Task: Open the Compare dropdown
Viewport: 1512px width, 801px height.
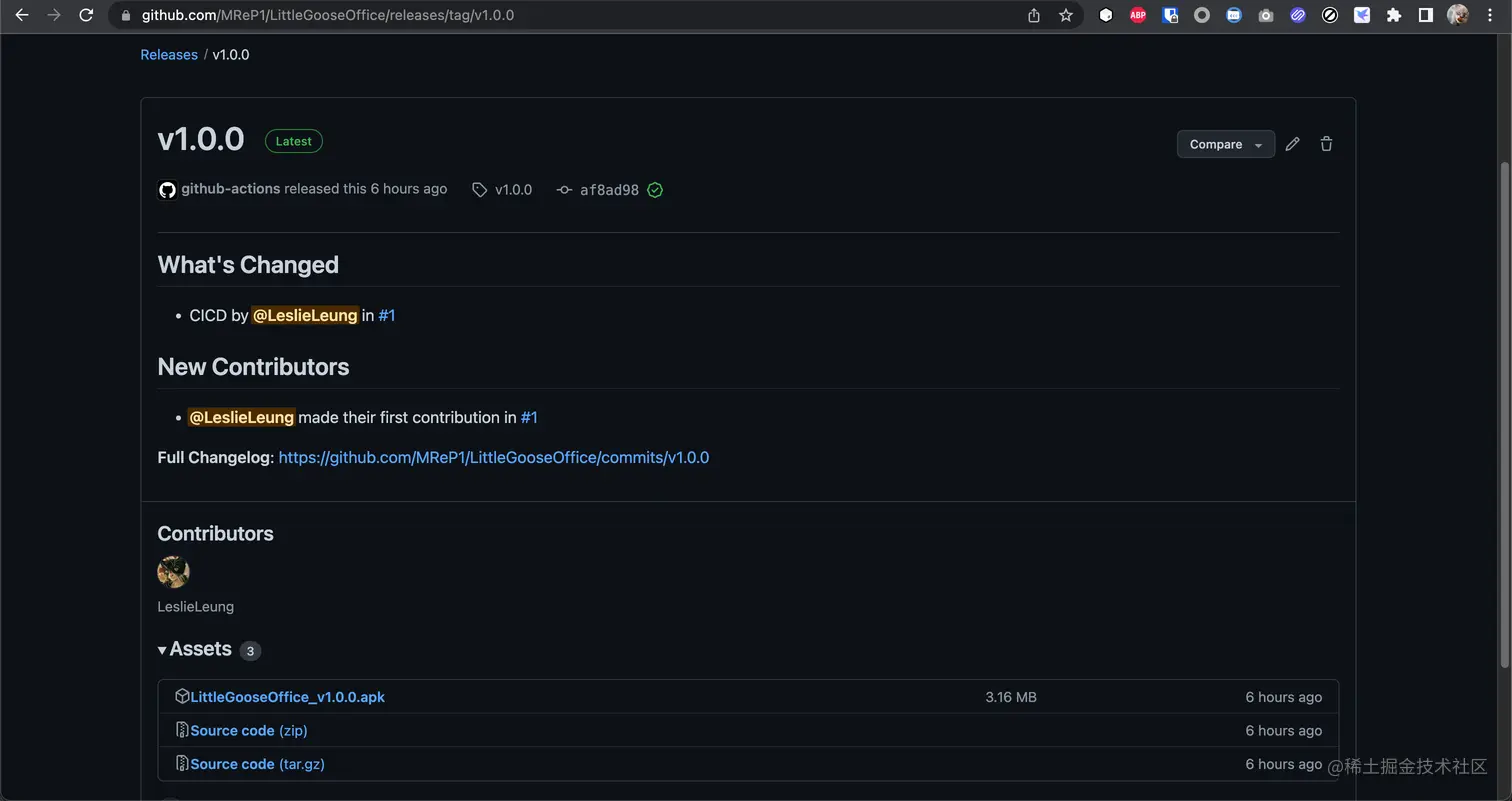Action: [1225, 144]
